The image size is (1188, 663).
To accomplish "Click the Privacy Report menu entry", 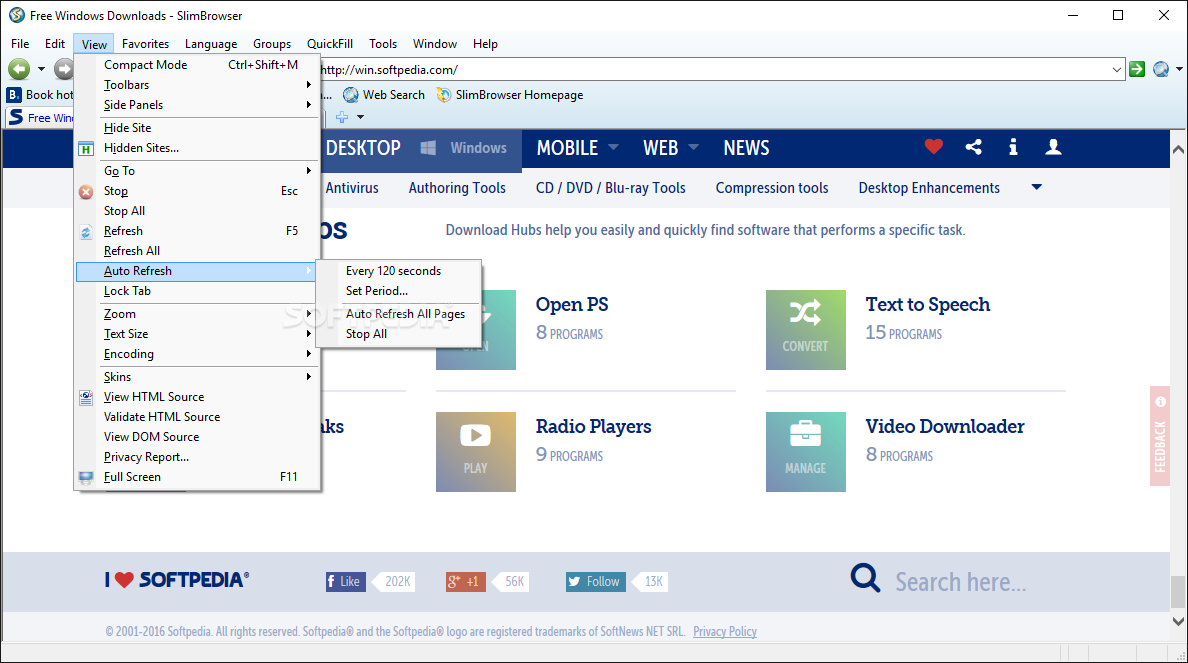I will pyautogui.click(x=198, y=457).
